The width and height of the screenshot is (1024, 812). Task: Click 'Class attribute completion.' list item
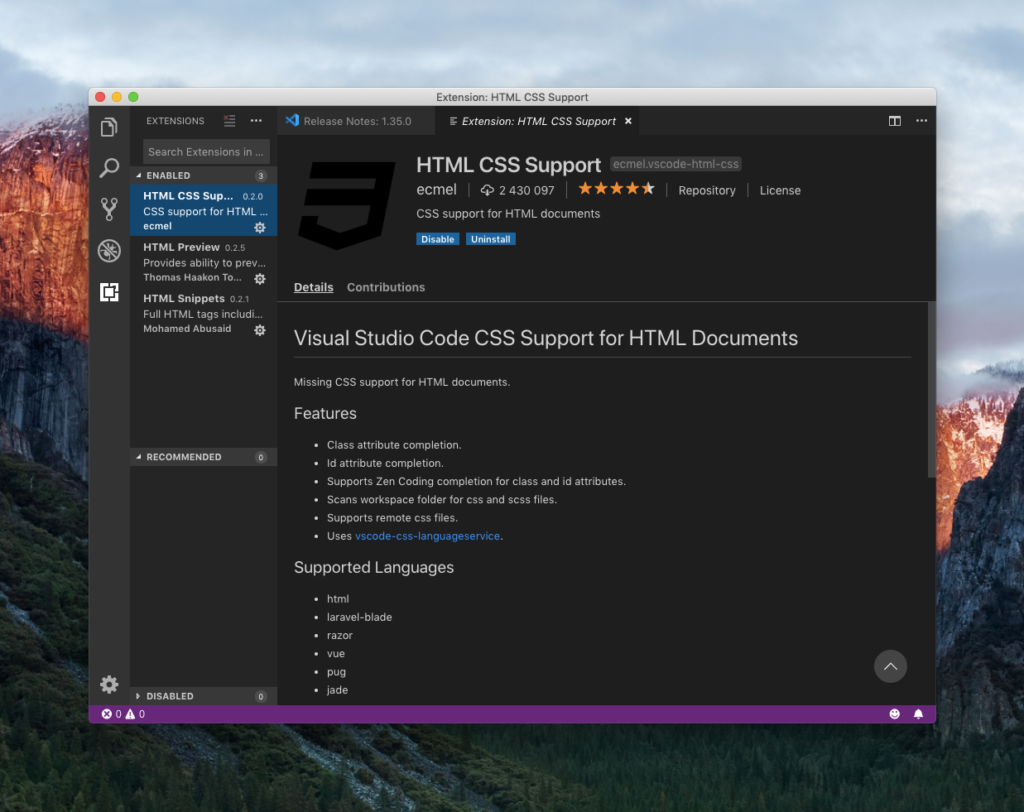pos(394,445)
